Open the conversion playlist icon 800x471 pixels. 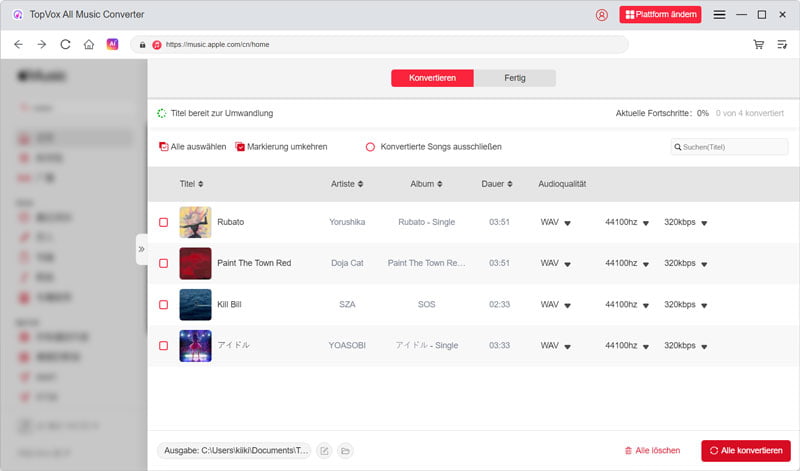click(782, 44)
